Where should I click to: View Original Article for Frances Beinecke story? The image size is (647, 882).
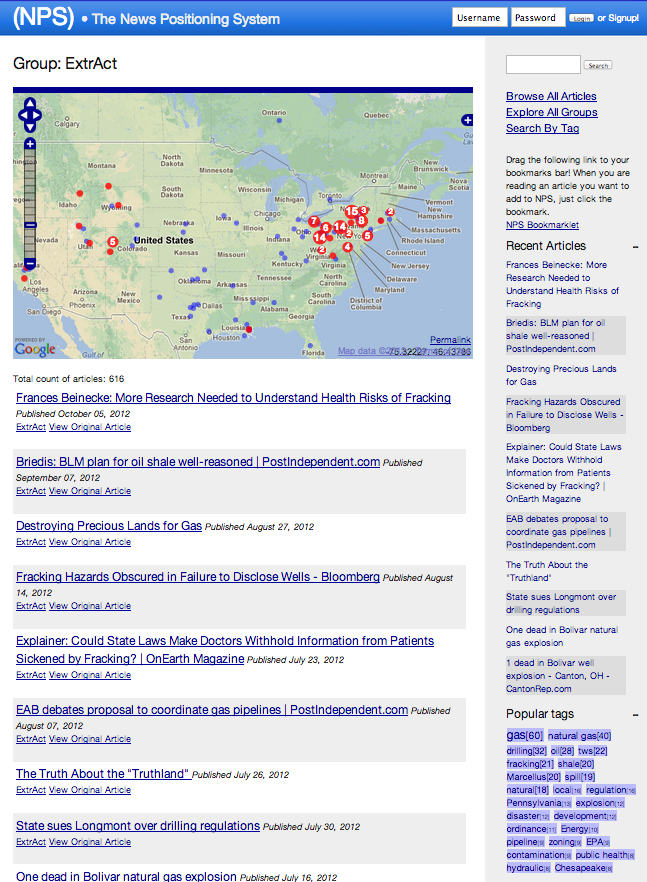(90, 427)
